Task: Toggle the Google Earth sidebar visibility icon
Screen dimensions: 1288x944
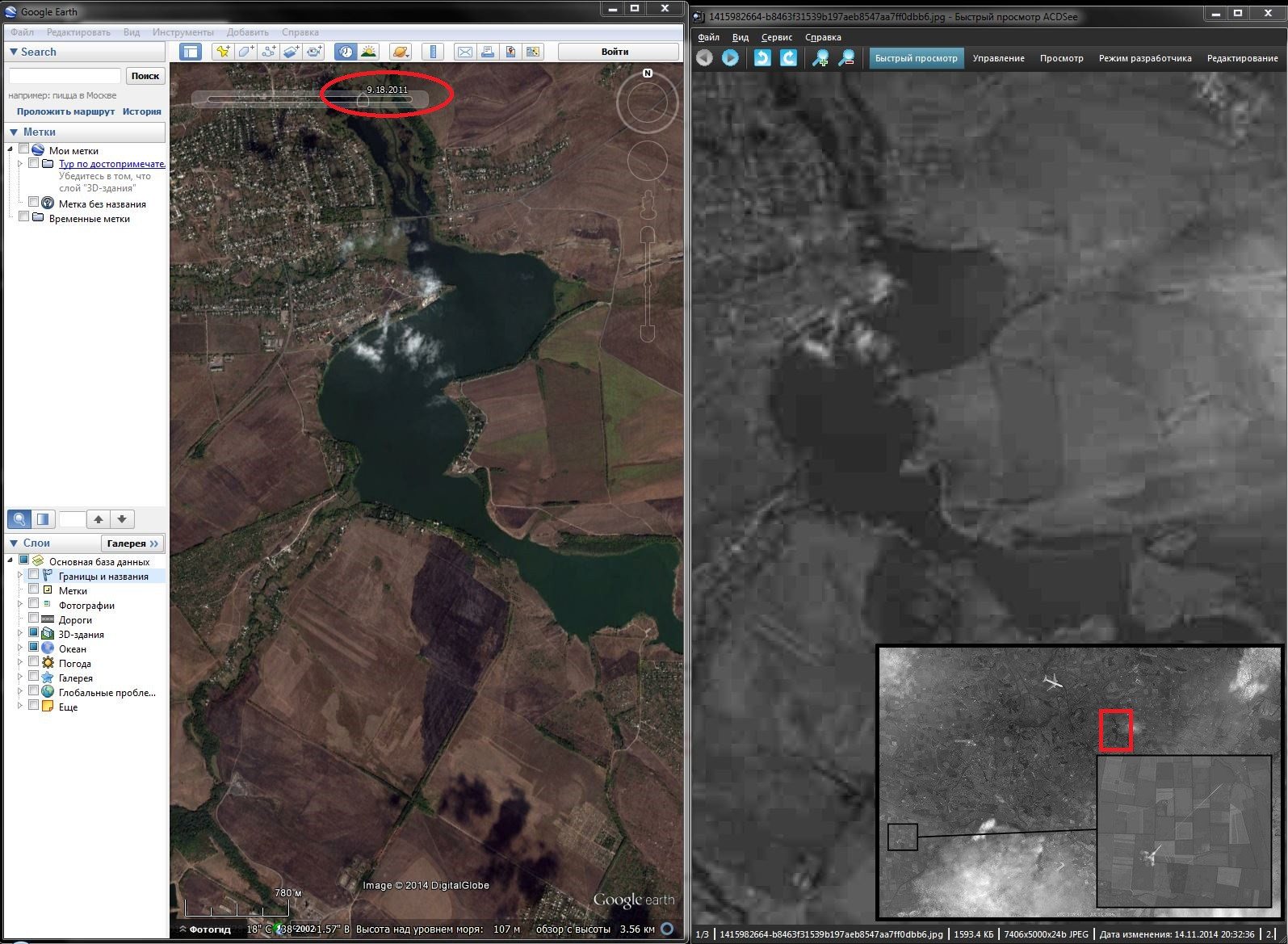Action: pos(191,52)
